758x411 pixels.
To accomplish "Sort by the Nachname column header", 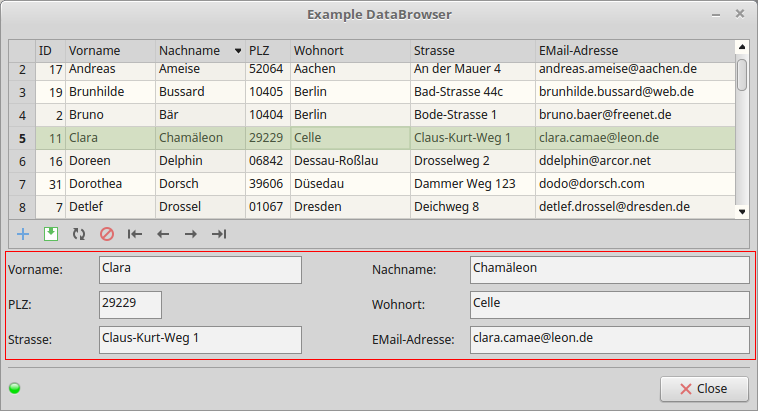I will coord(200,50).
